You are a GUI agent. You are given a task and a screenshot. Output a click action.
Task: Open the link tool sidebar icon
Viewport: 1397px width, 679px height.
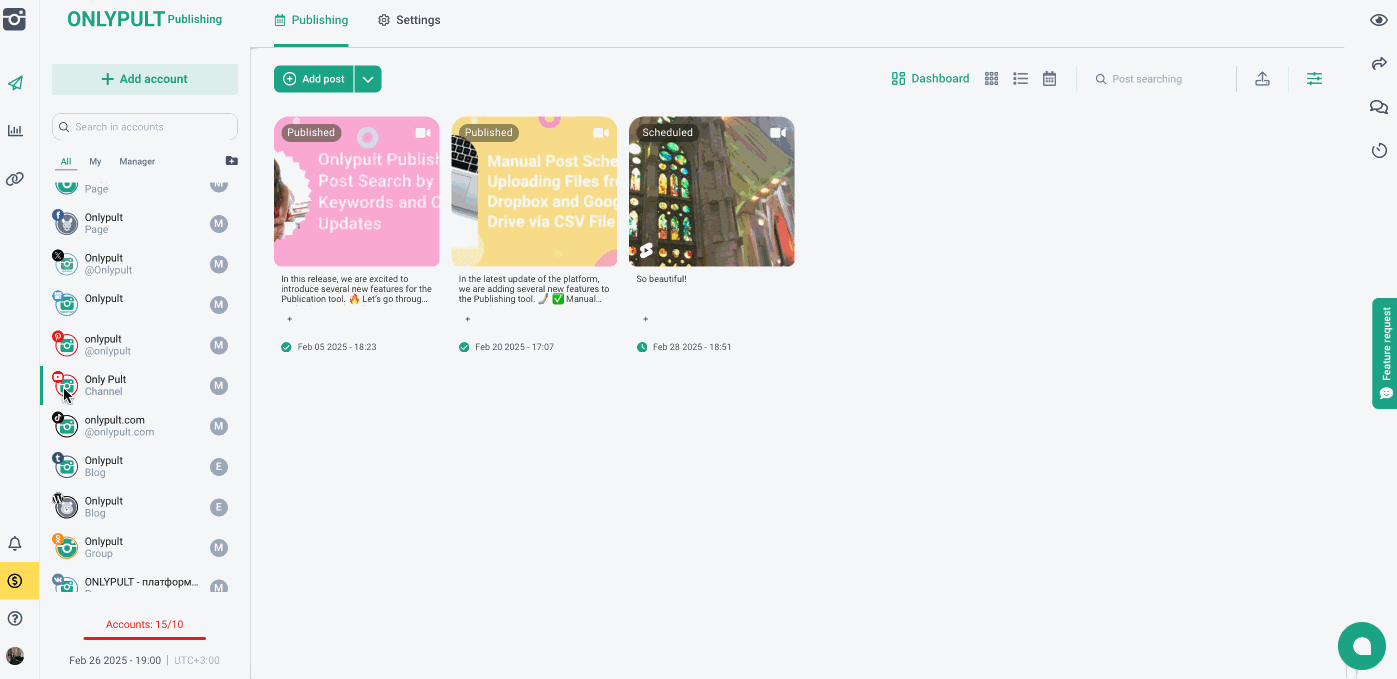coord(15,179)
